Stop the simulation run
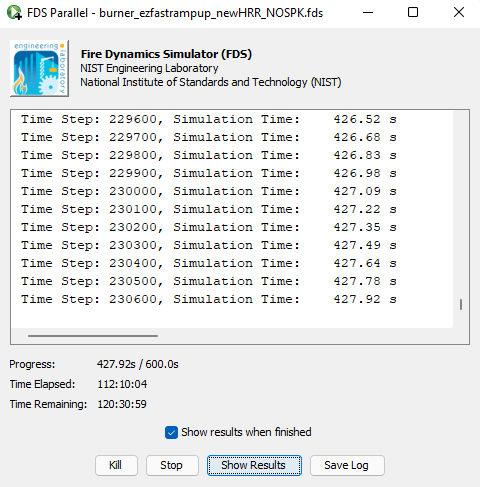The width and height of the screenshot is (480, 487). [172, 465]
